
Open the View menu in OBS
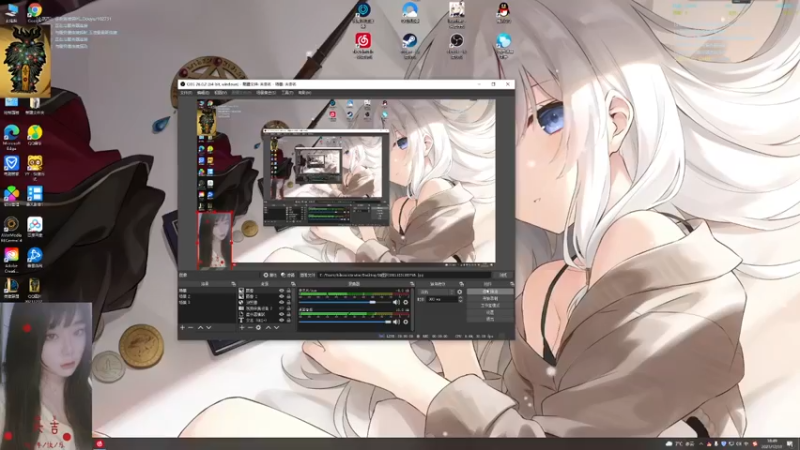pyautogui.click(x=220, y=93)
